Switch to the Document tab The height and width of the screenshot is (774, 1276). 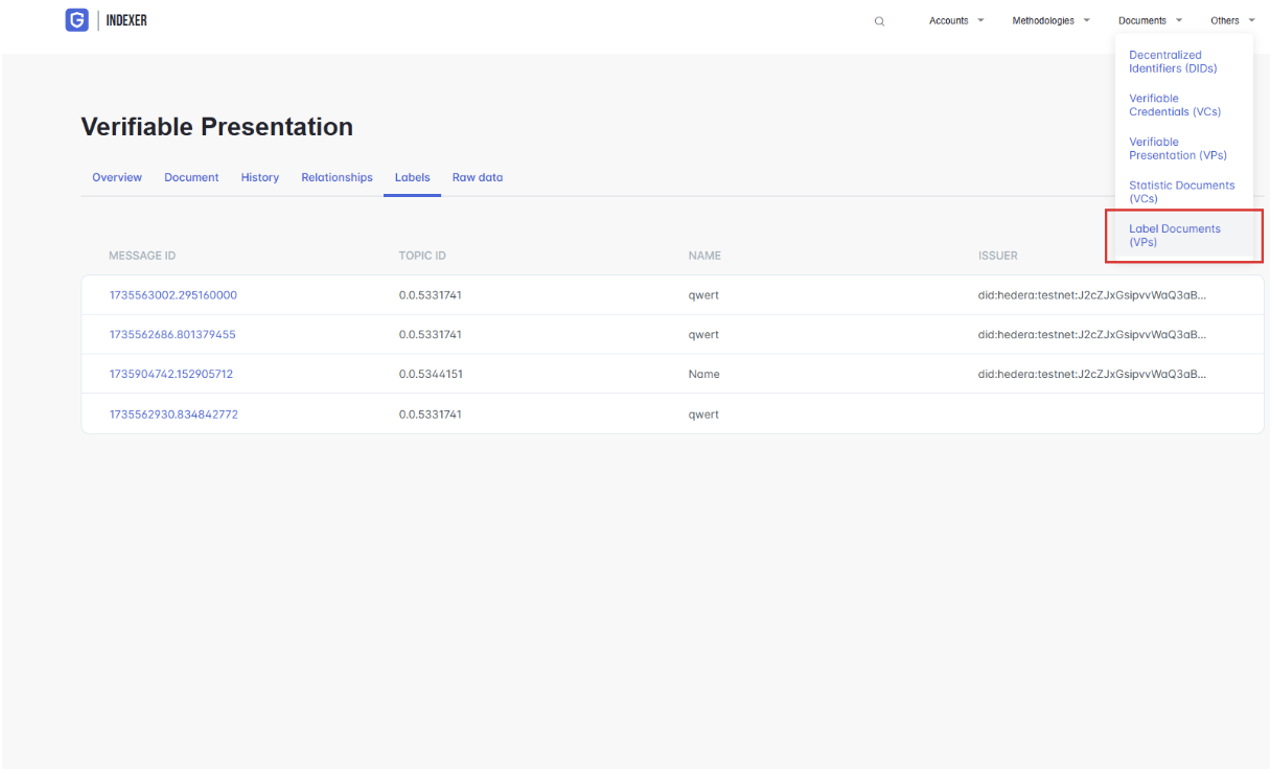pos(191,178)
